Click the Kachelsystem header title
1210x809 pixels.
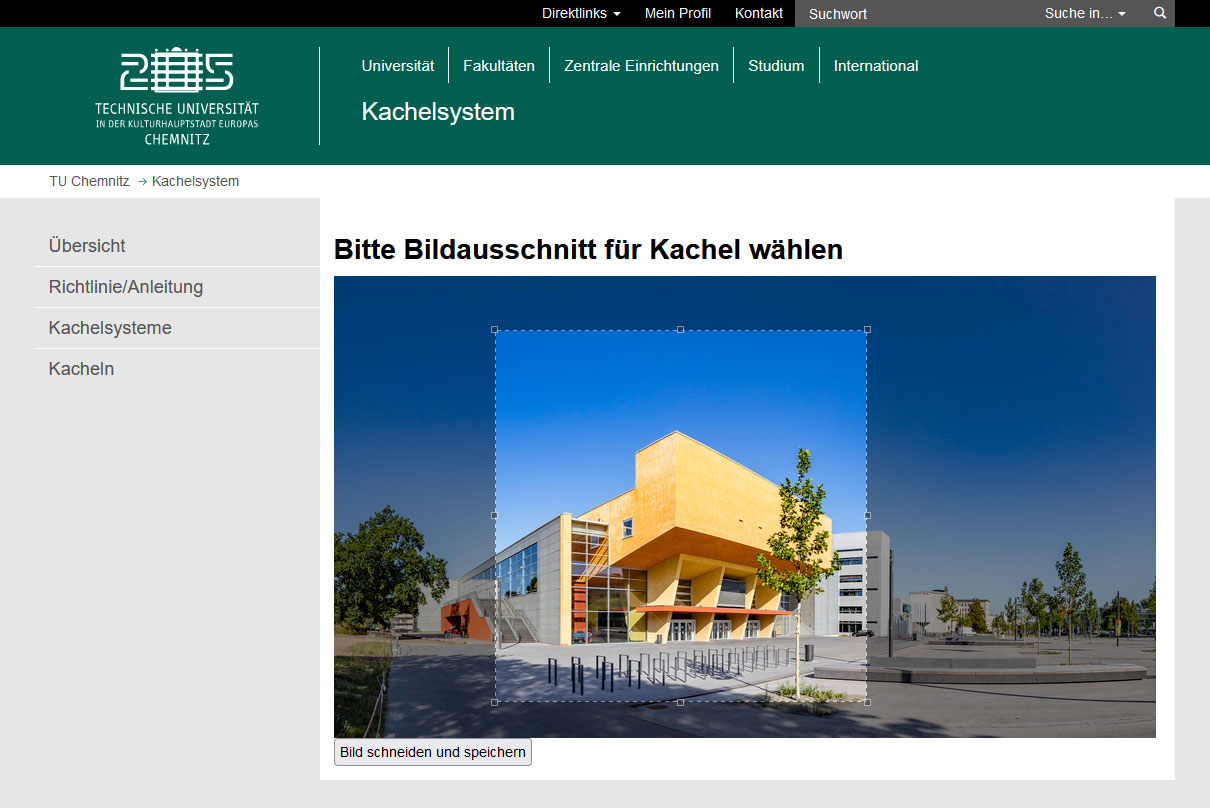click(x=438, y=112)
